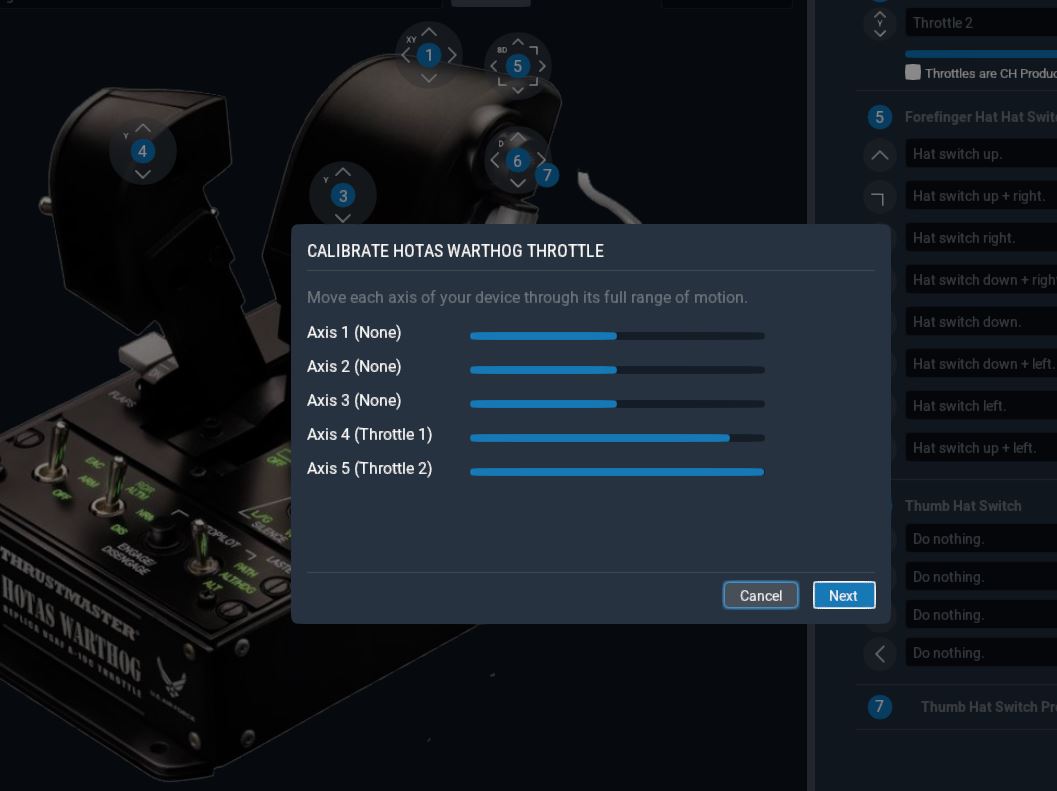The height and width of the screenshot is (791, 1057).
Task: Click the down arrow below marker 1
Action: tap(429, 78)
